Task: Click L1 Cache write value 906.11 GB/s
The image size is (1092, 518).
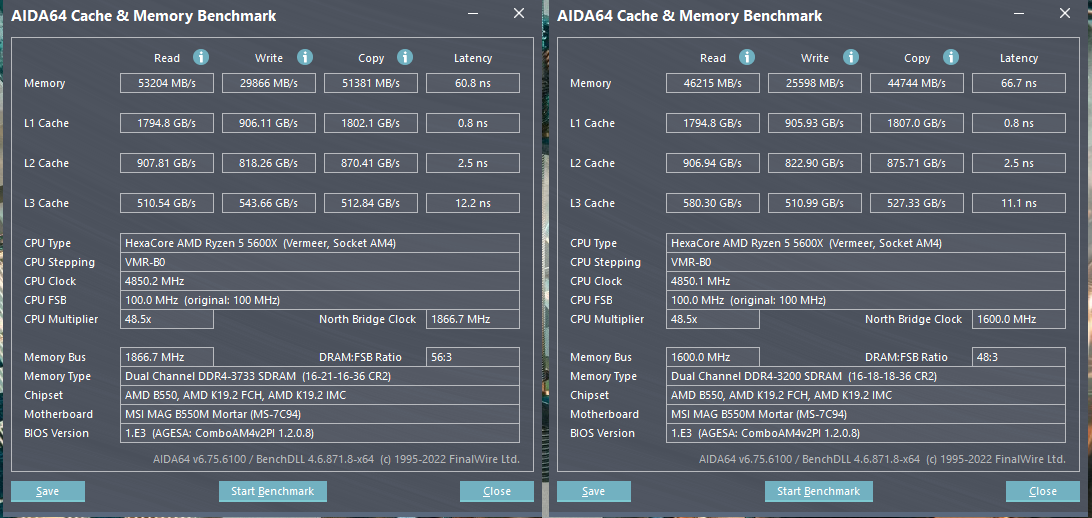Action: coord(269,123)
